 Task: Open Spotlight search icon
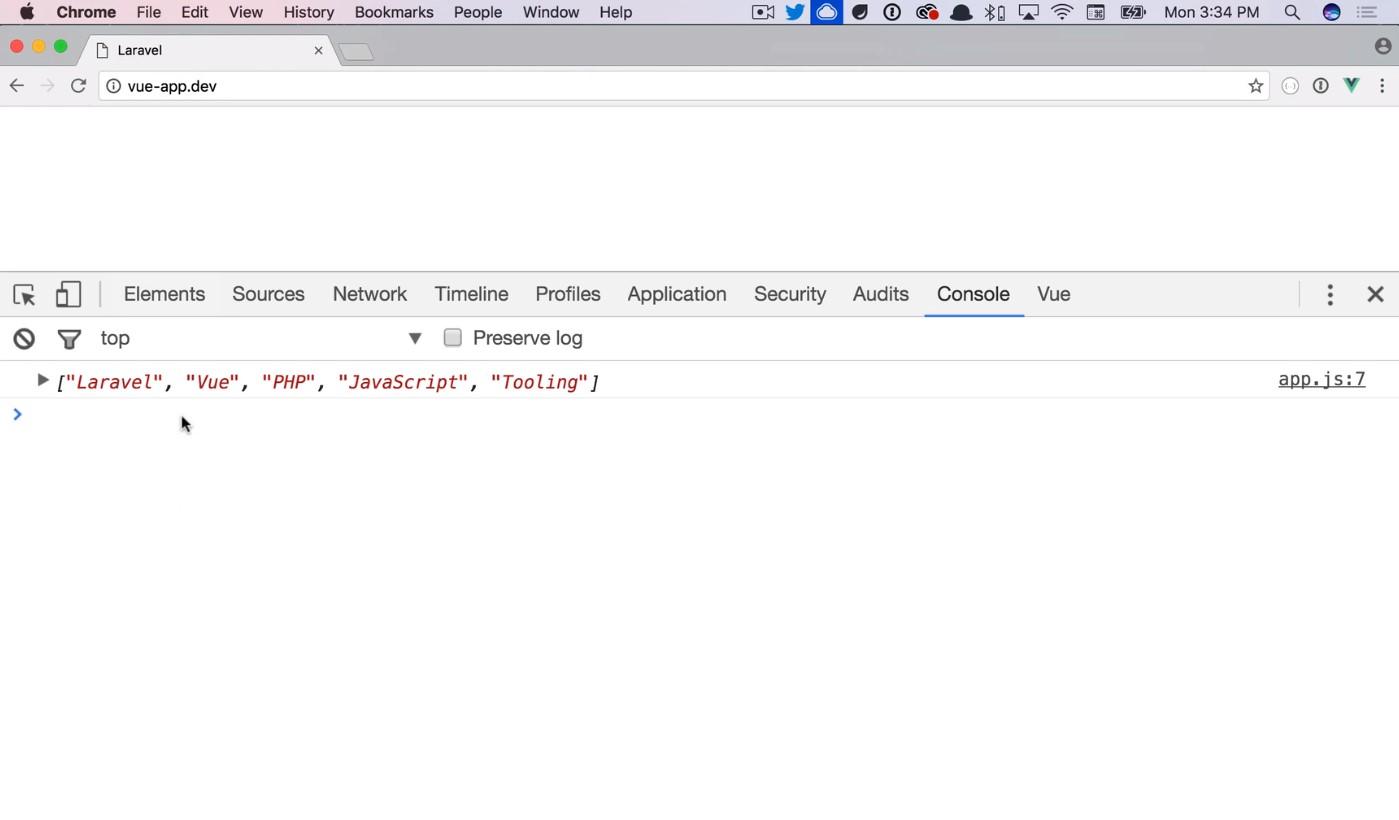(1292, 12)
